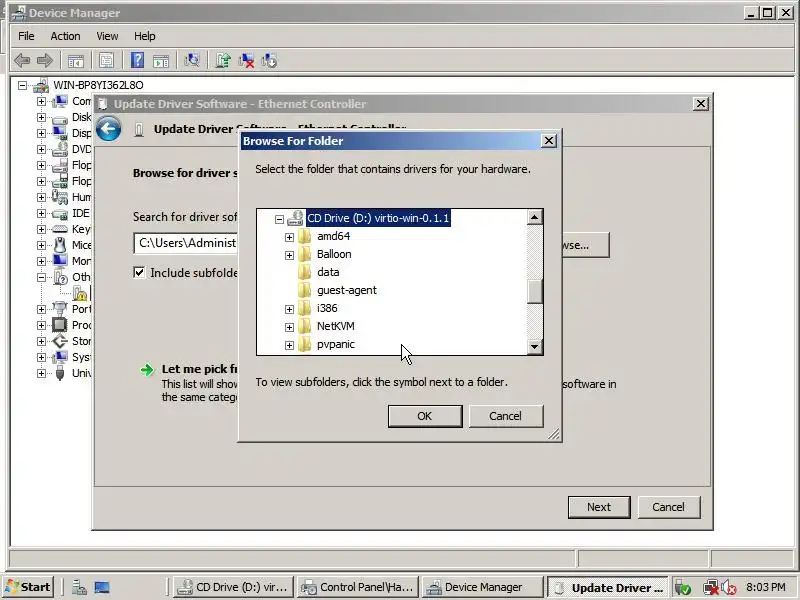Click the CD drive icon in folder tree
The height and width of the screenshot is (600, 800).
click(295, 218)
